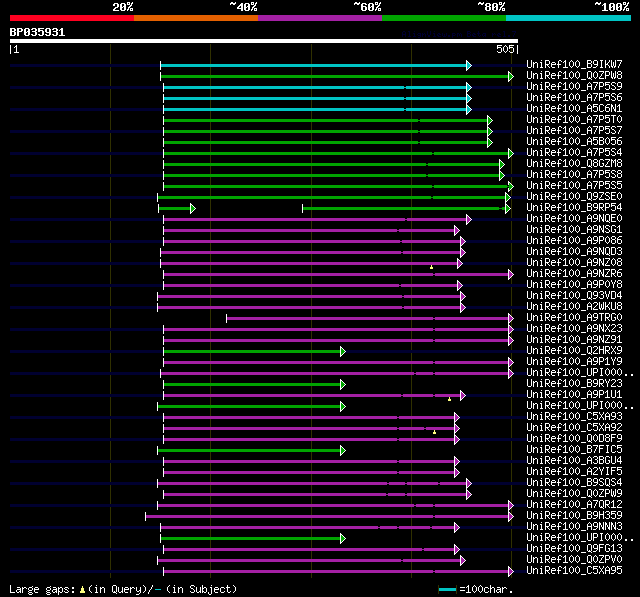Click the arrowhead ending UniRef100_C5XA95 alignment
Screen dimensions: 640x597
coord(511,572)
